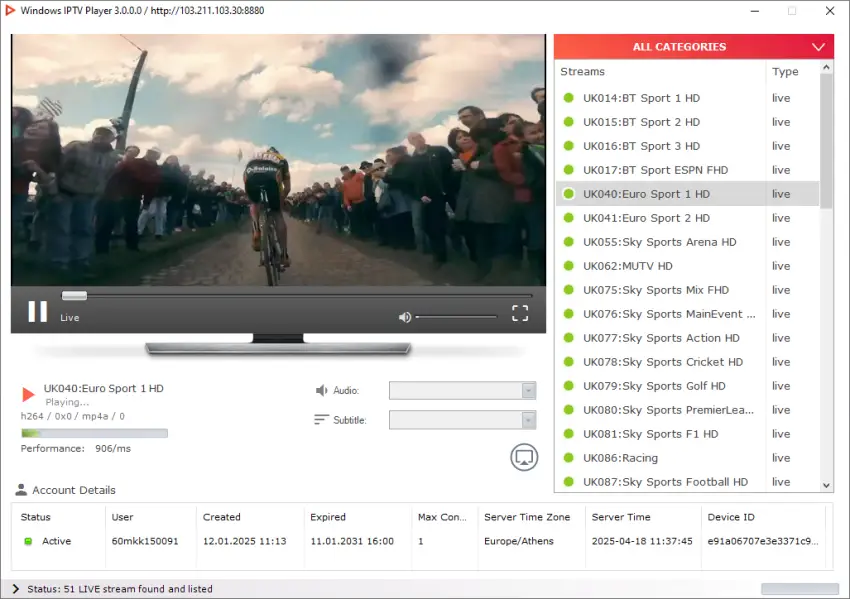Click the Status column header
The width and height of the screenshot is (850, 599).
point(35,517)
